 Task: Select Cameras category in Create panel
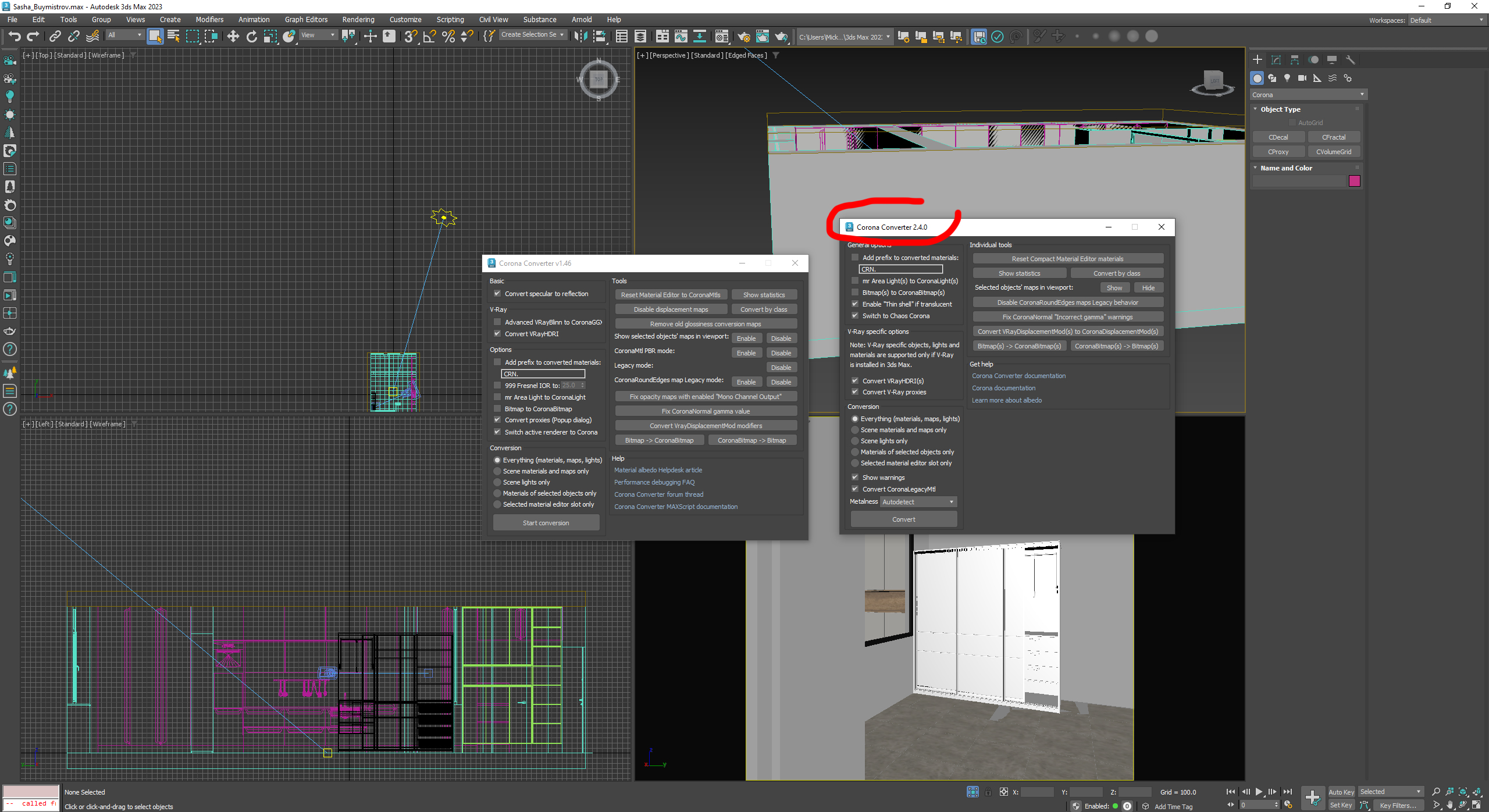tap(1302, 78)
